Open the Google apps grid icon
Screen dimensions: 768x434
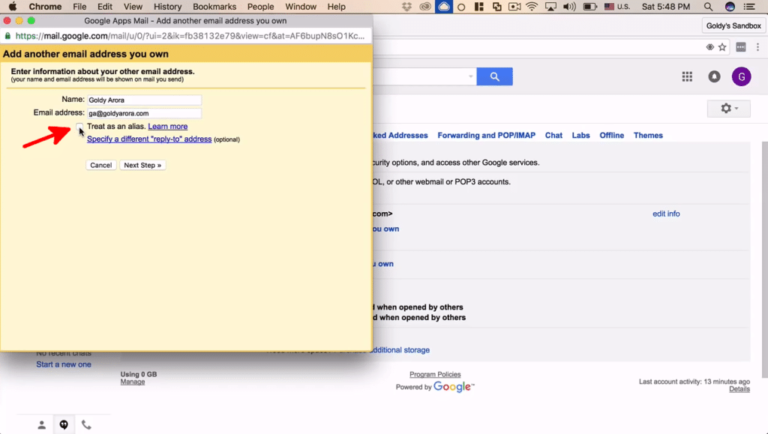coord(687,76)
